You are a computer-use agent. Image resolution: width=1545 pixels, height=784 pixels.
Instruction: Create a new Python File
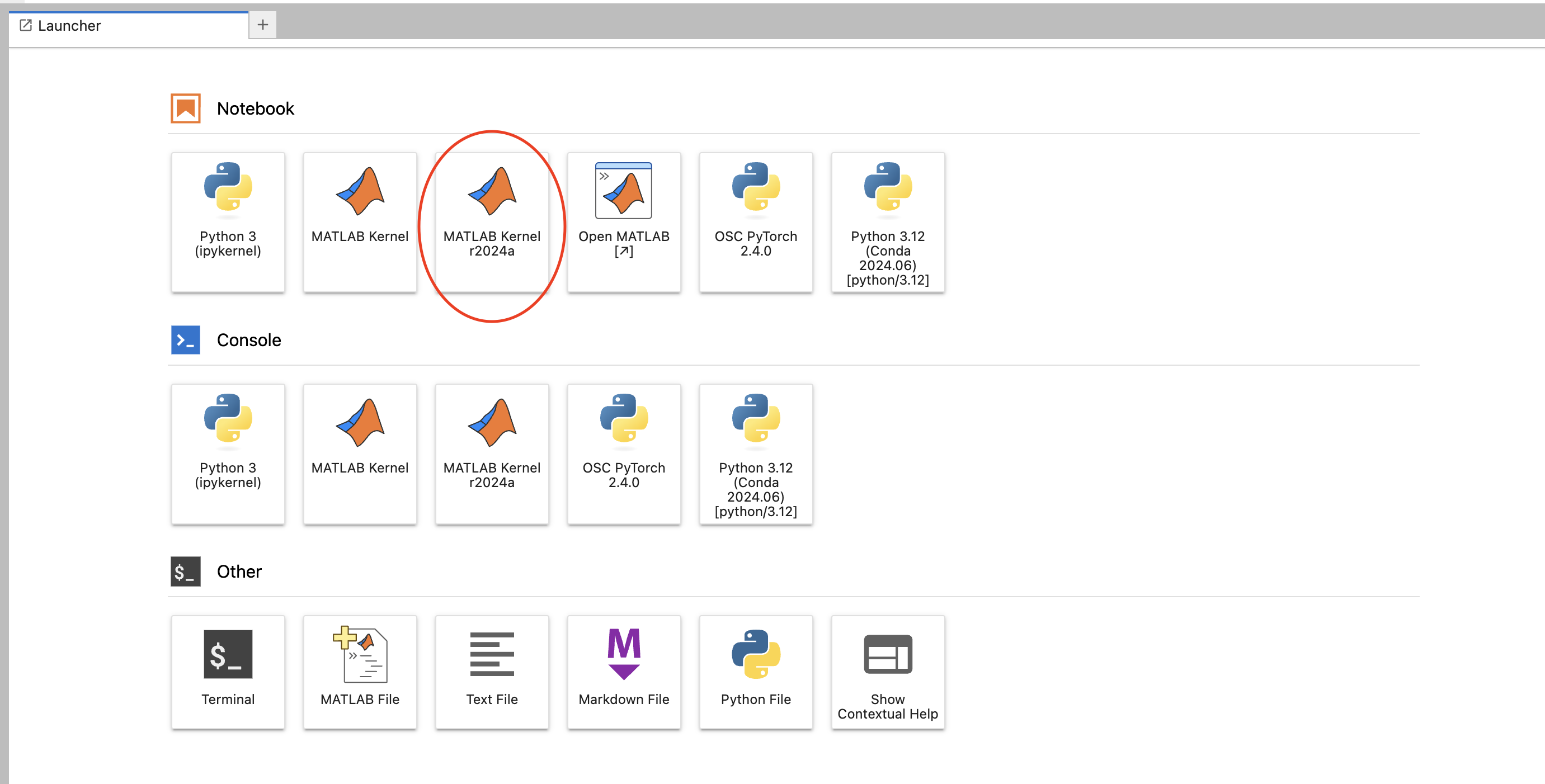click(756, 671)
